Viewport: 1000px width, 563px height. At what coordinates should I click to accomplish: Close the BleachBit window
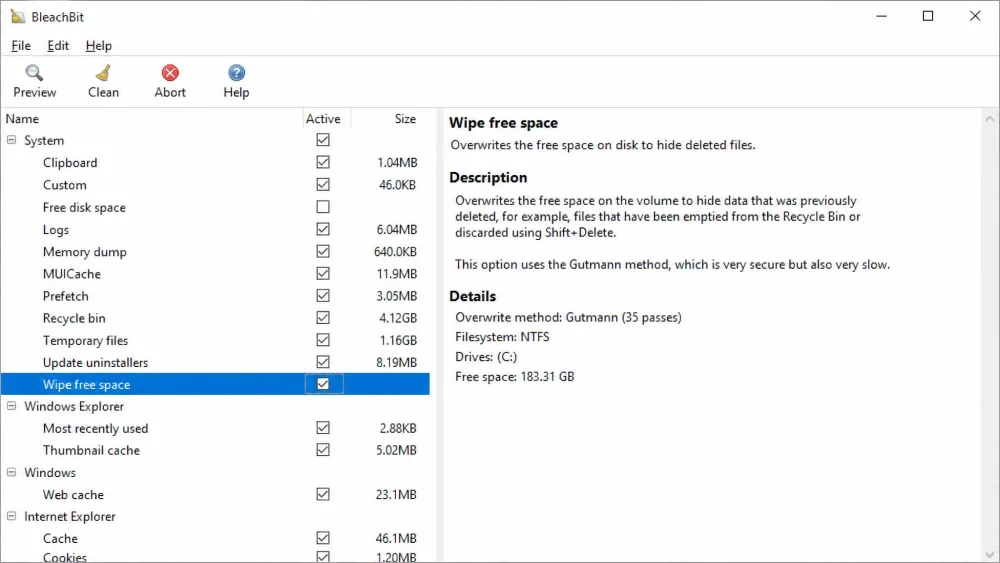[x=975, y=16]
